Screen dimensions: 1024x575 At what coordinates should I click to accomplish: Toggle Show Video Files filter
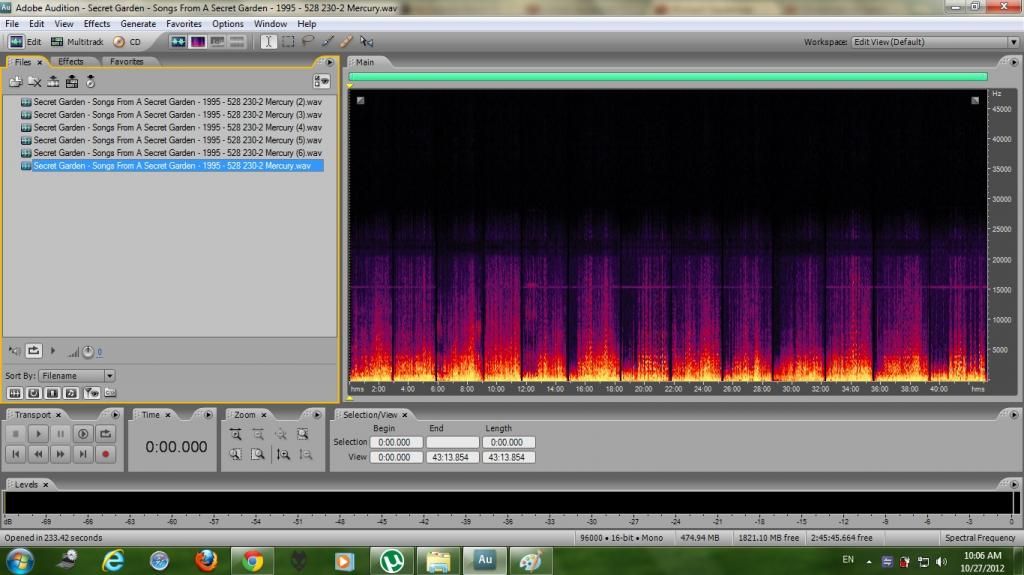point(52,393)
